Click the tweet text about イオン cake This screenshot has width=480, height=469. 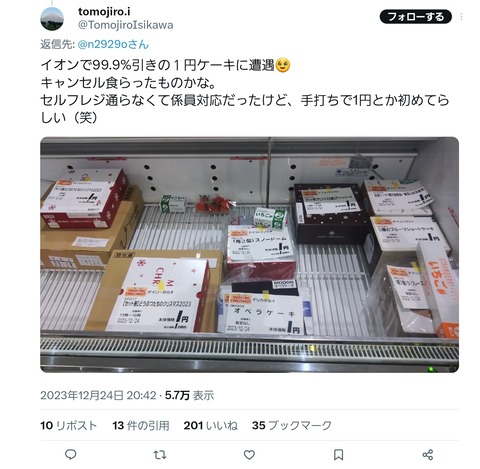[x=245, y=91]
